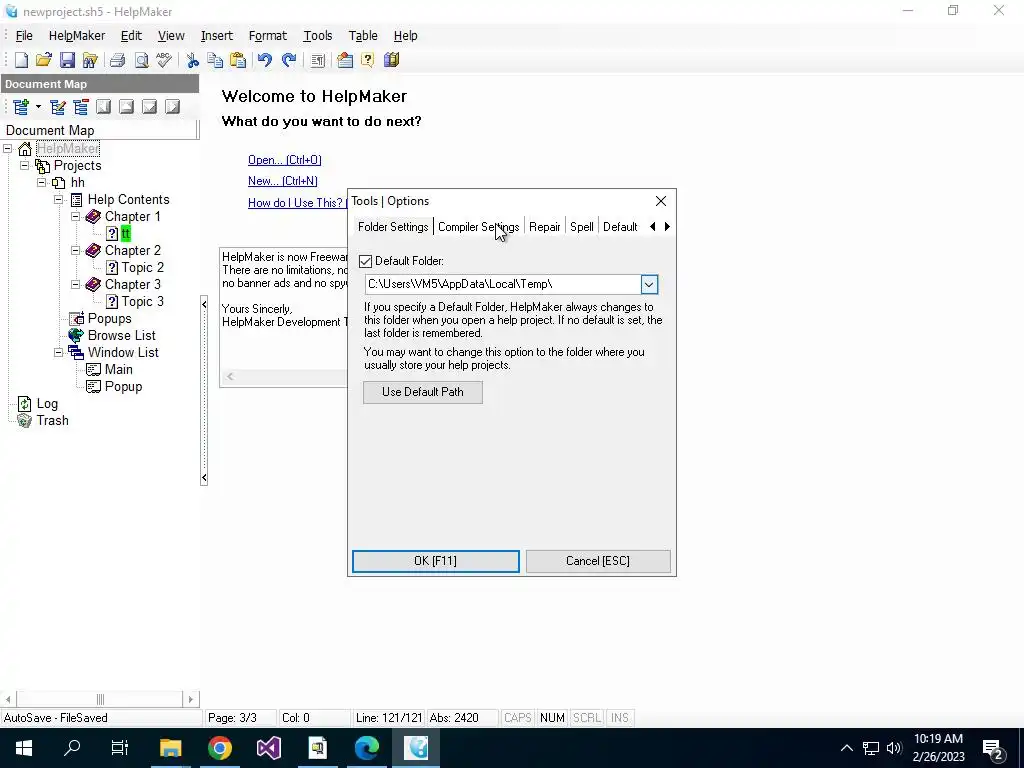Screen dimensions: 1024x768
Task: Open the add node dropdown arrow
Action: tap(38, 106)
